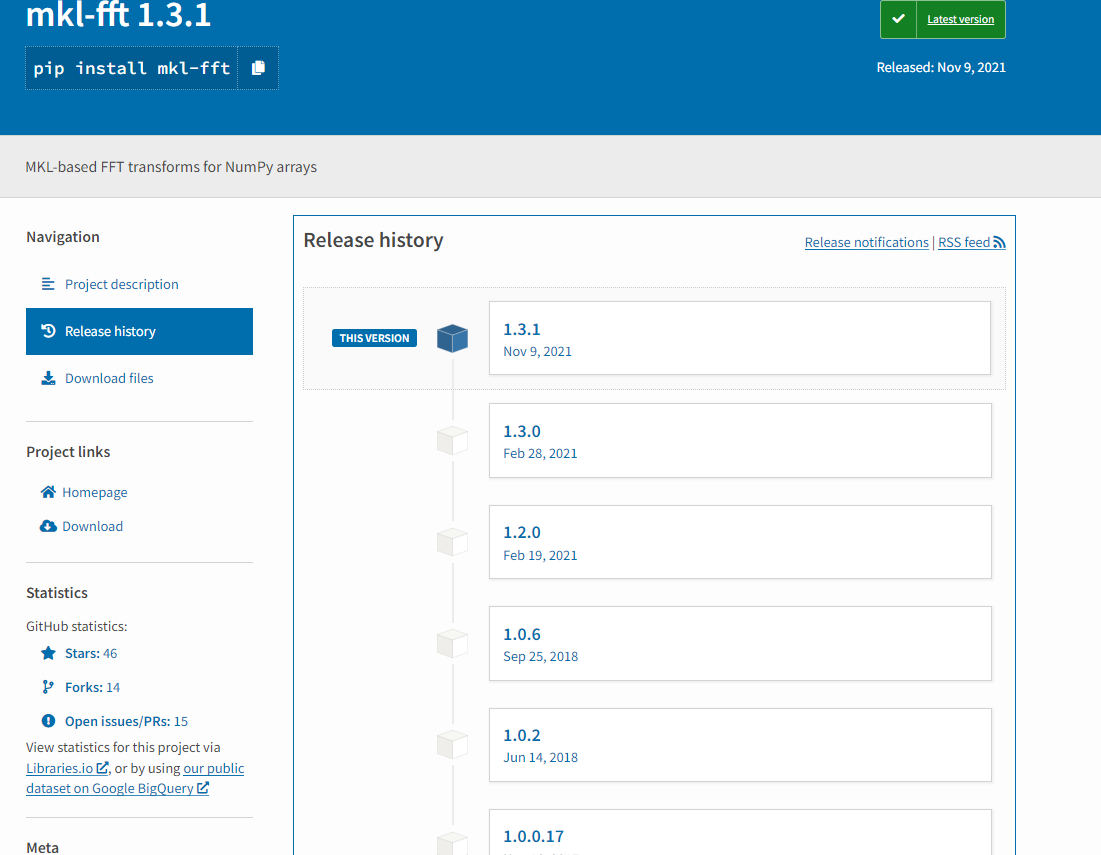Click the Open issues/PRs info icon

(48, 721)
